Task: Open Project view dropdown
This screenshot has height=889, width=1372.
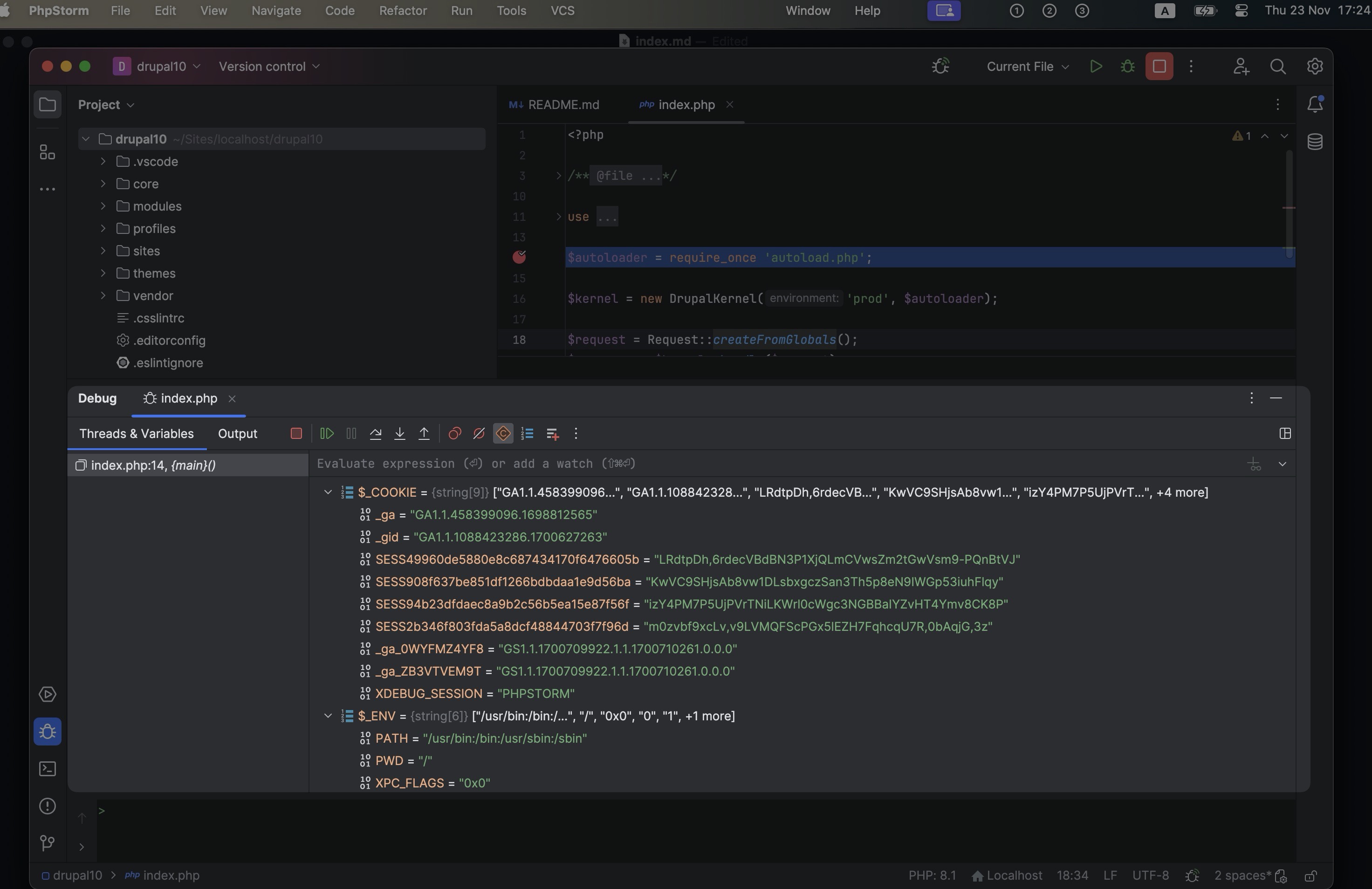Action: [x=106, y=104]
